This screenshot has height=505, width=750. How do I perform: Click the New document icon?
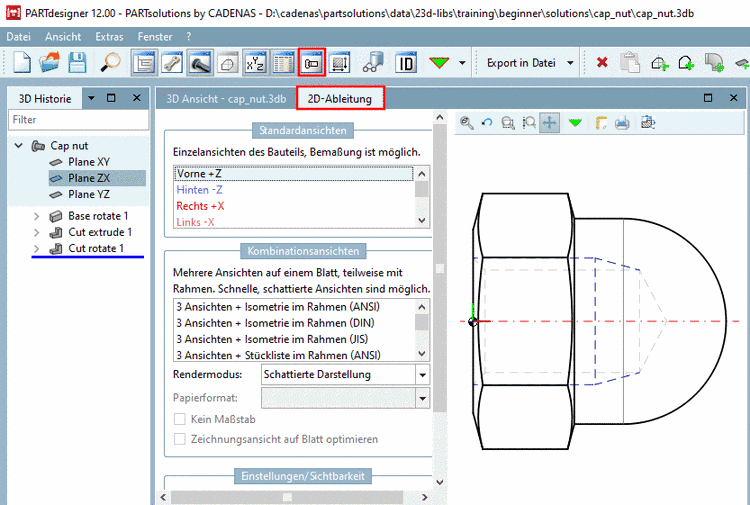pos(23,62)
